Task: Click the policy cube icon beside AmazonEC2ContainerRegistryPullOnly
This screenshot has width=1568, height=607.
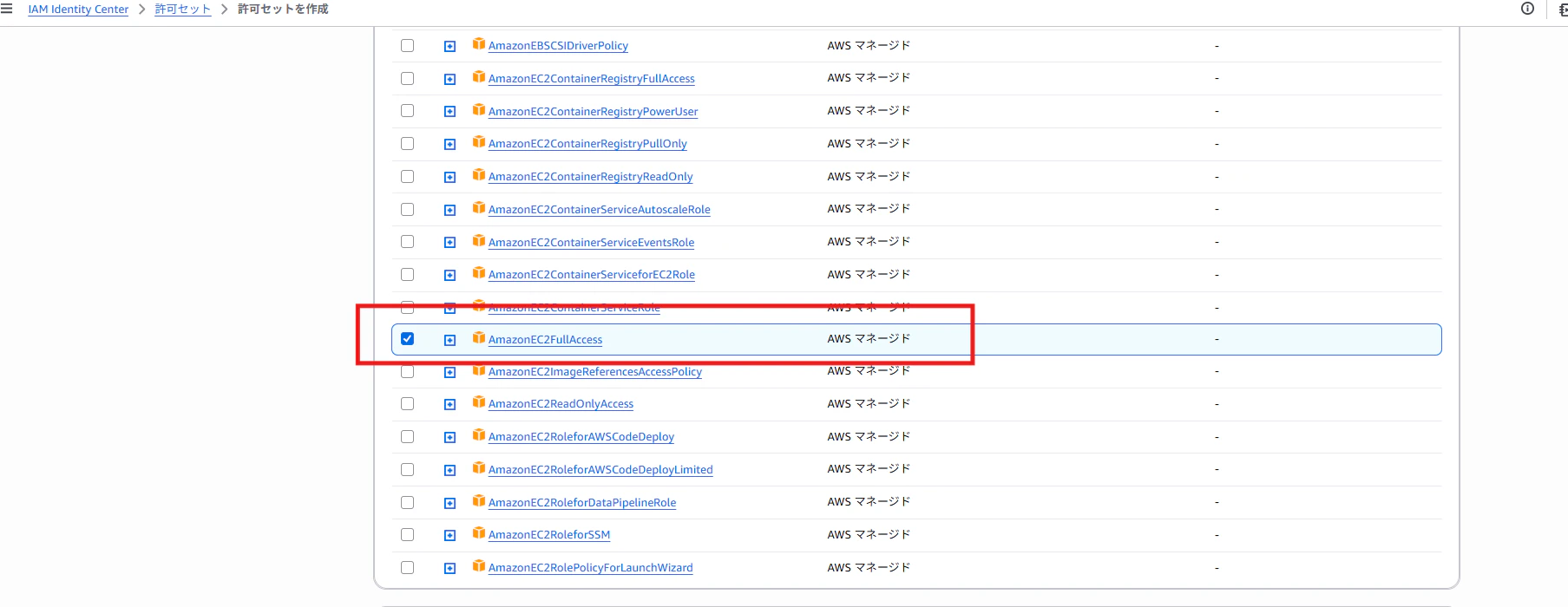Action: pos(479,142)
